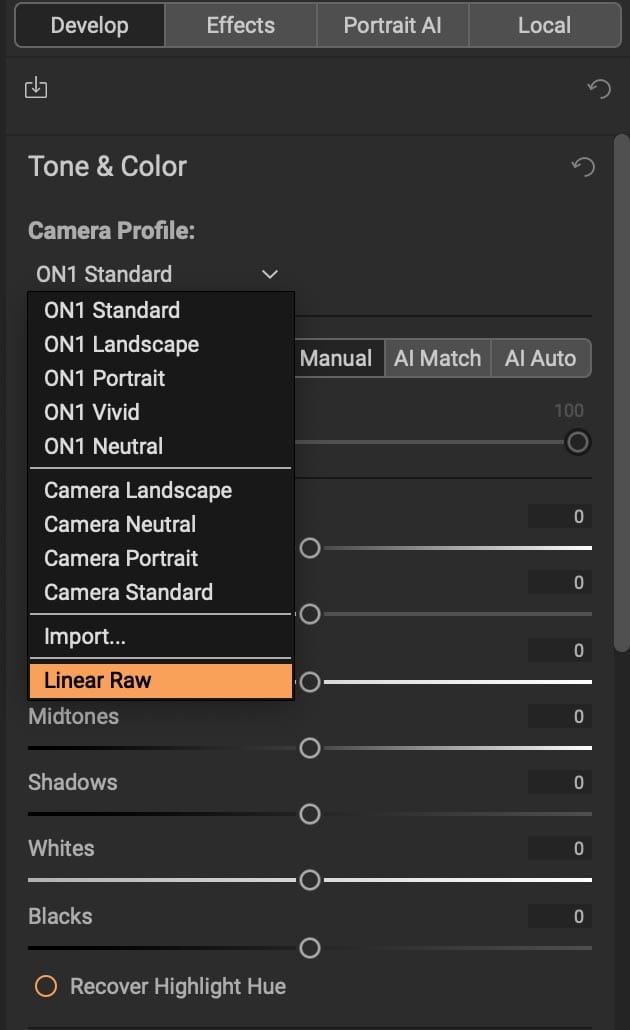The width and height of the screenshot is (630, 1030).
Task: Go to the Local tab
Action: click(x=544, y=25)
